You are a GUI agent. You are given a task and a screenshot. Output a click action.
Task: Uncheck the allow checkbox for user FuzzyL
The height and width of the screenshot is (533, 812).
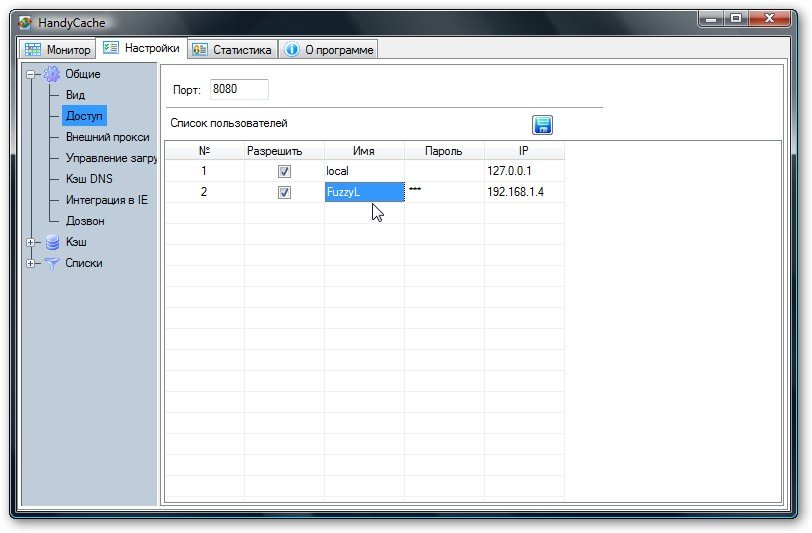[x=284, y=193]
